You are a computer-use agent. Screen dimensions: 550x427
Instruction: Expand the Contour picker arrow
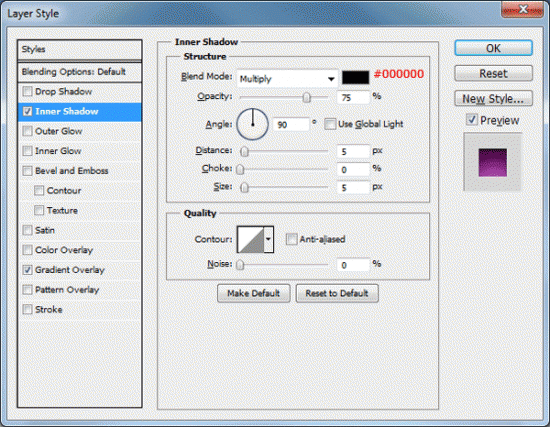pos(268,239)
